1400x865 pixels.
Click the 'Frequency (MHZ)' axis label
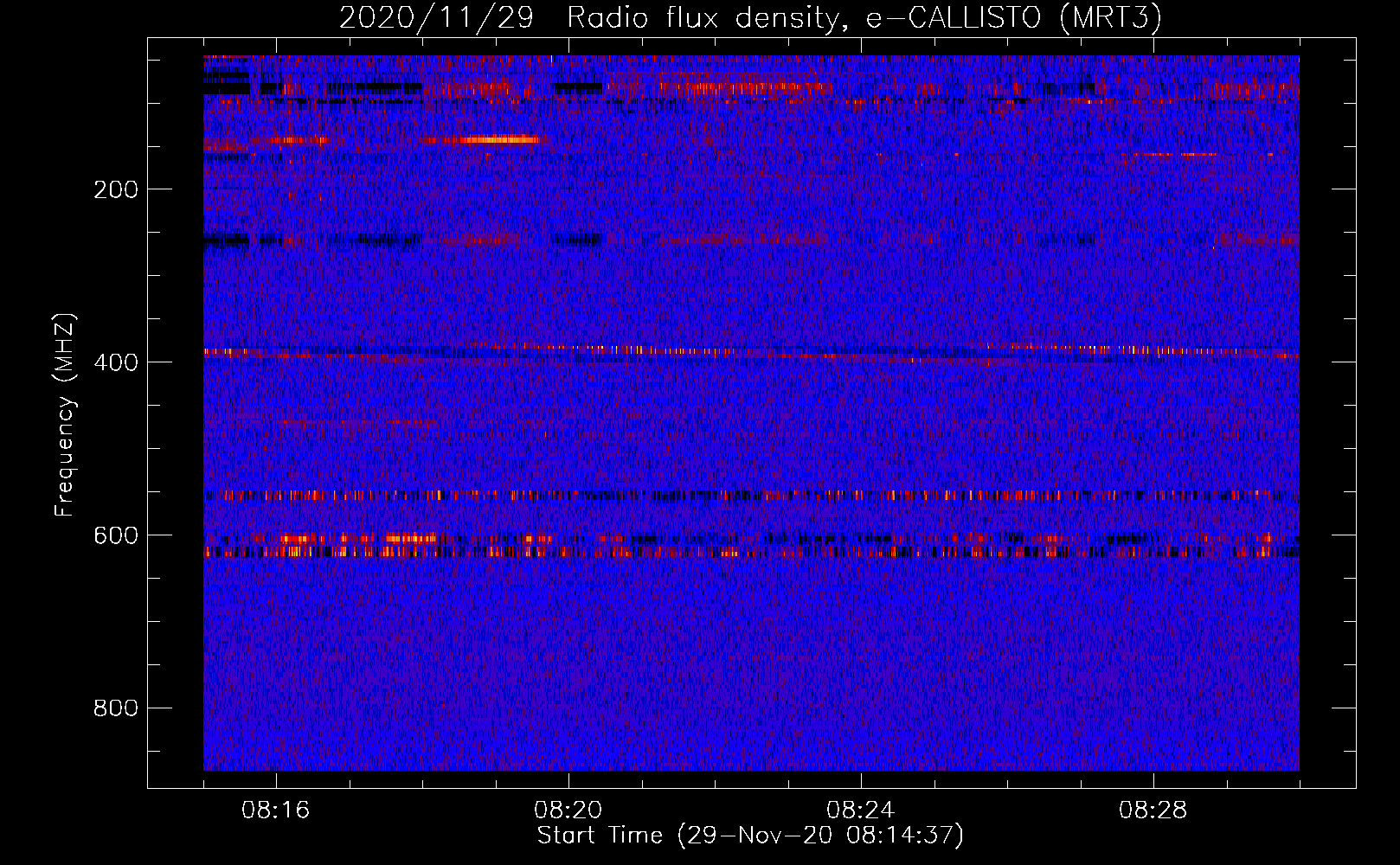point(65,415)
